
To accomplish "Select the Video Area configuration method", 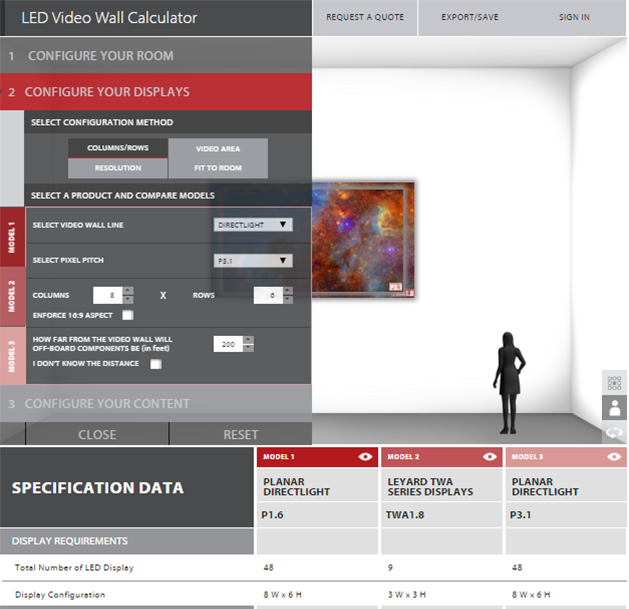I will [x=218, y=148].
